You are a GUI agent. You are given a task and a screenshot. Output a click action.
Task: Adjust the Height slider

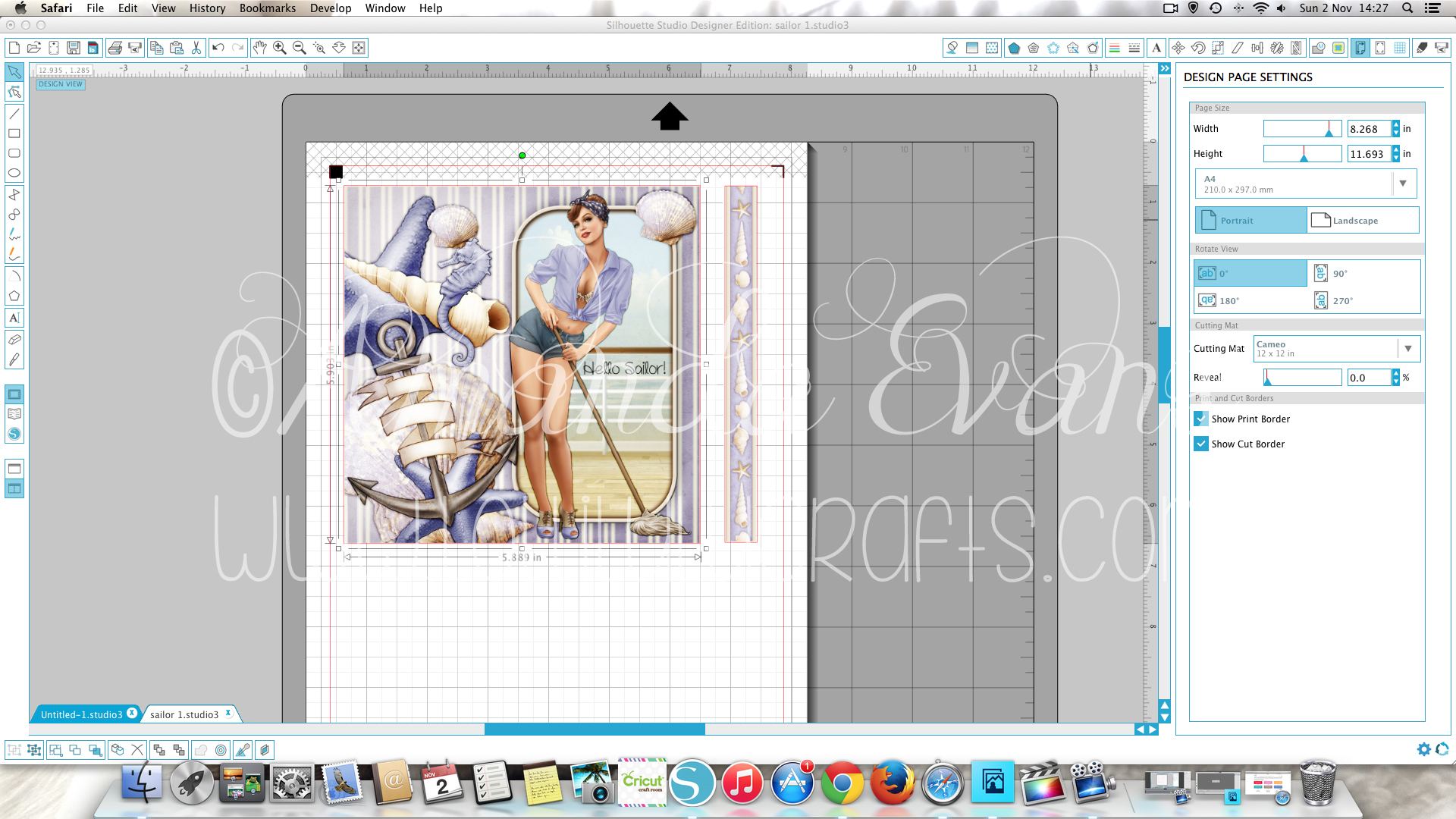(x=1302, y=154)
